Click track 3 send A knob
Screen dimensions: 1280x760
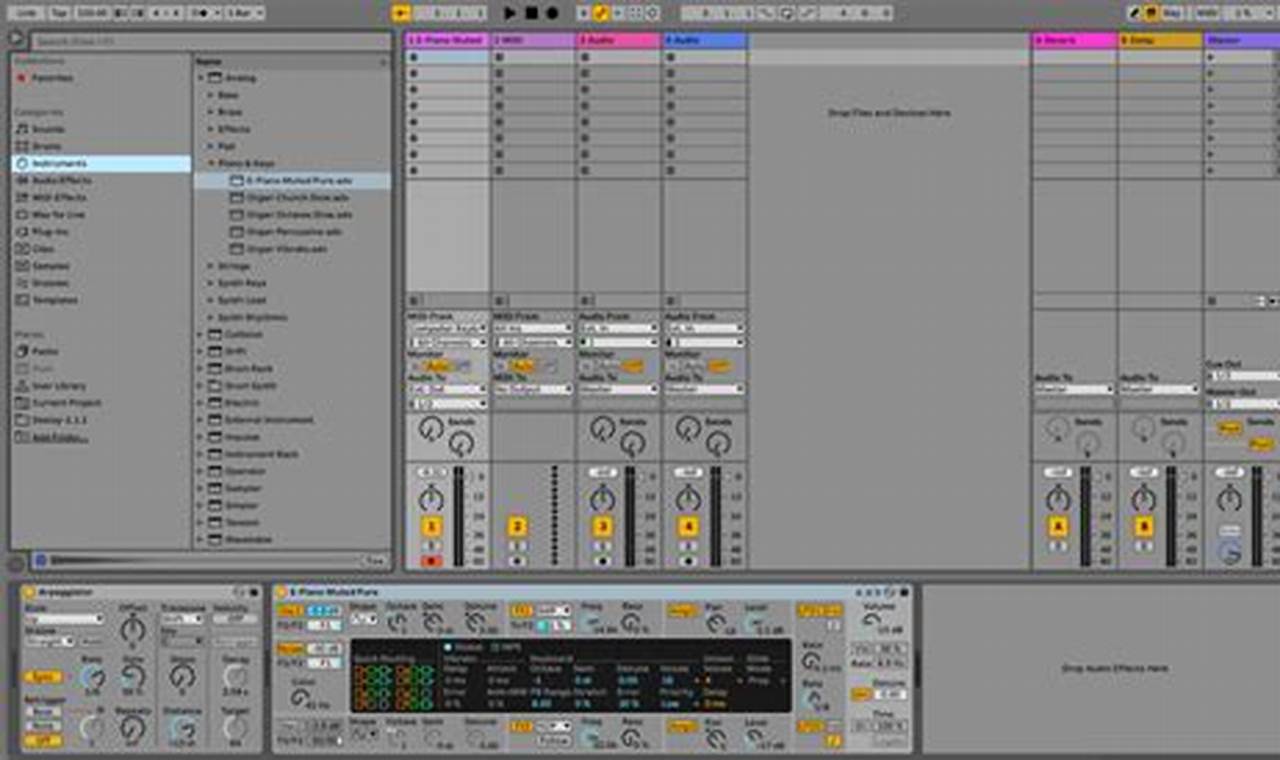point(601,429)
